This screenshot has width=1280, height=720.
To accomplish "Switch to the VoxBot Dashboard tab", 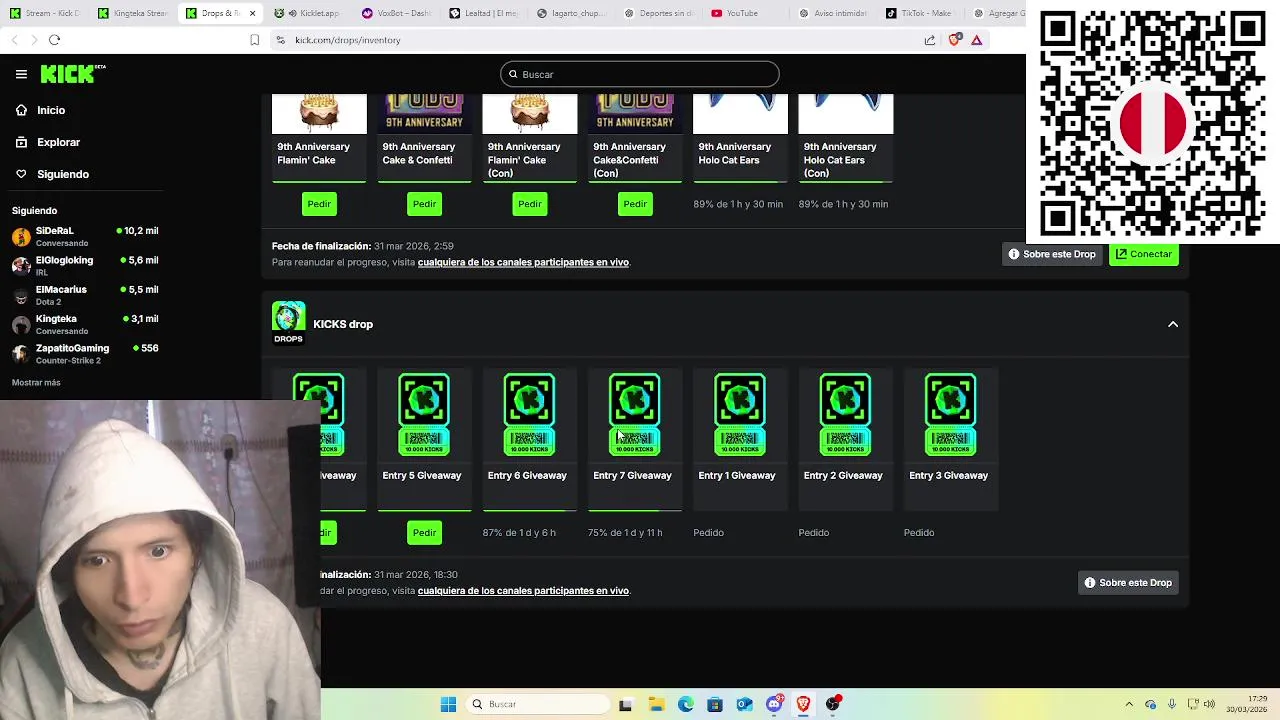I will (396, 13).
